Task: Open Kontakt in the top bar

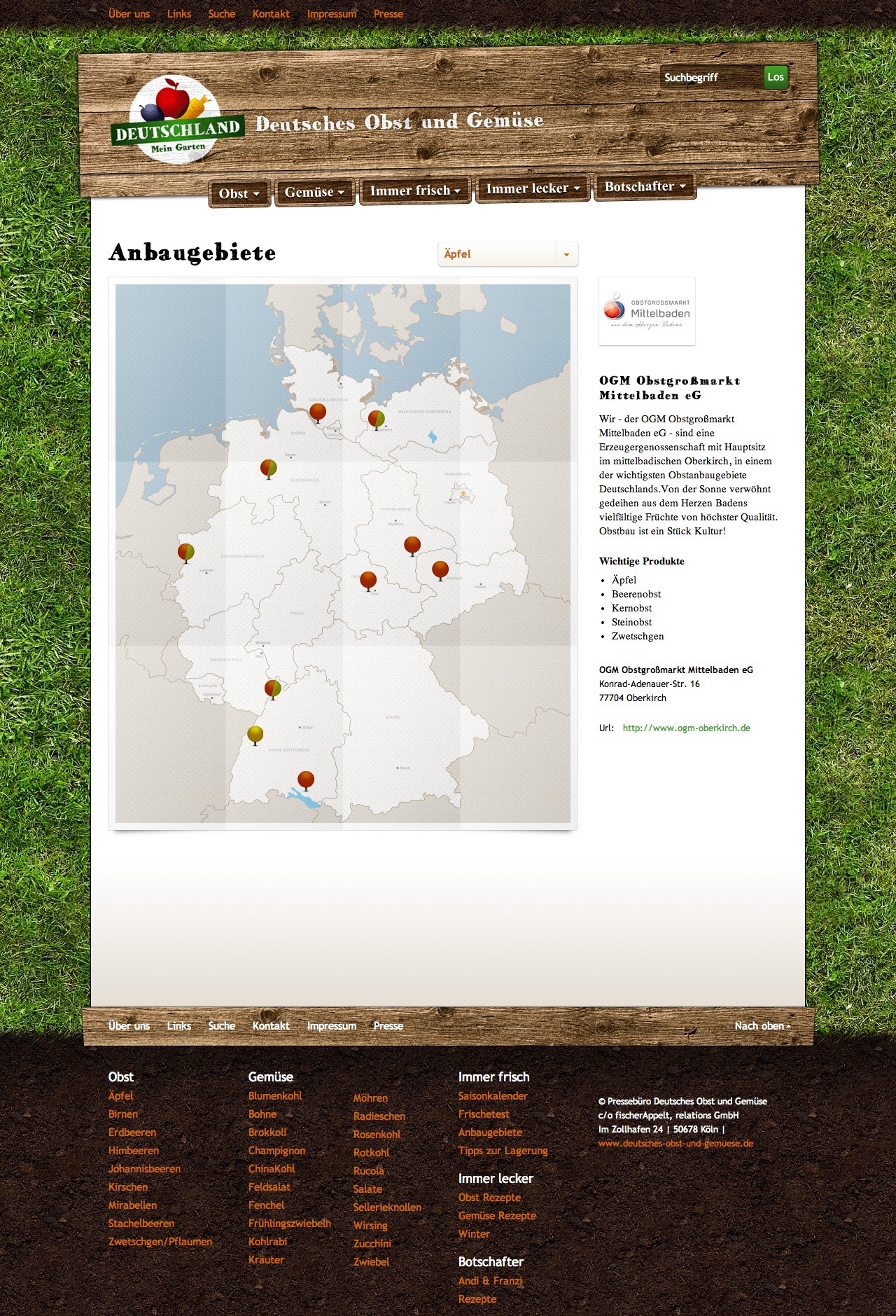Action: coord(271,14)
